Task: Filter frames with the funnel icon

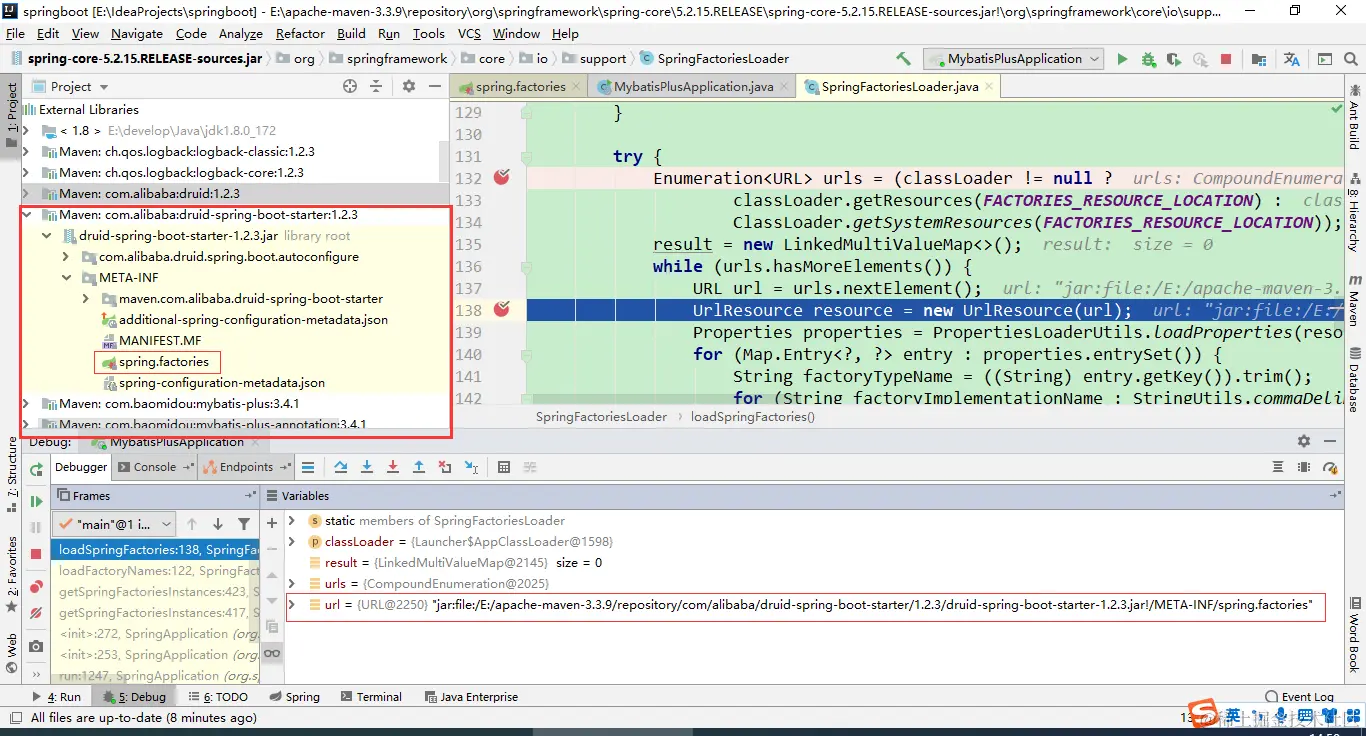Action: click(244, 523)
